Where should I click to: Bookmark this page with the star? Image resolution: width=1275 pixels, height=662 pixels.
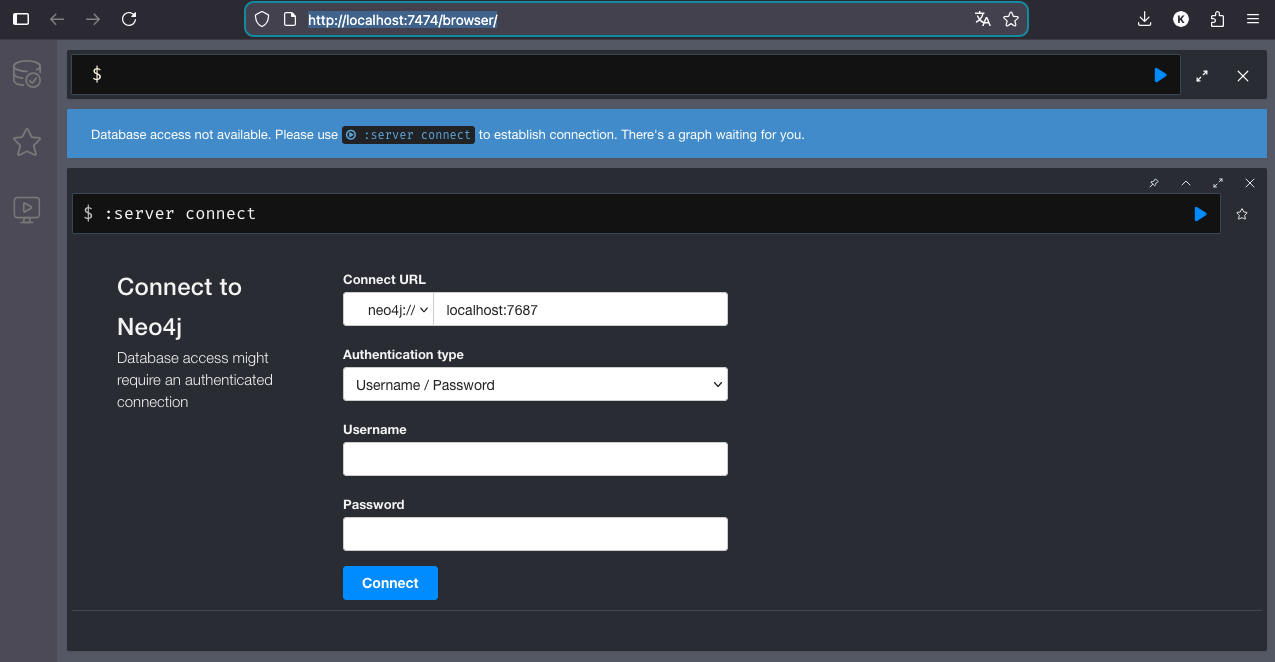[x=1011, y=19]
